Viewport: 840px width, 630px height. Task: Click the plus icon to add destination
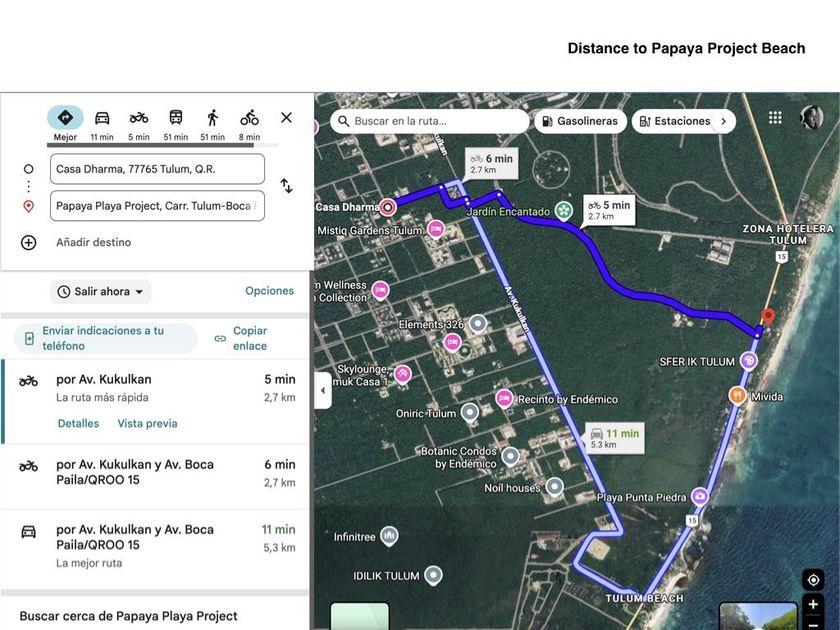click(28, 243)
